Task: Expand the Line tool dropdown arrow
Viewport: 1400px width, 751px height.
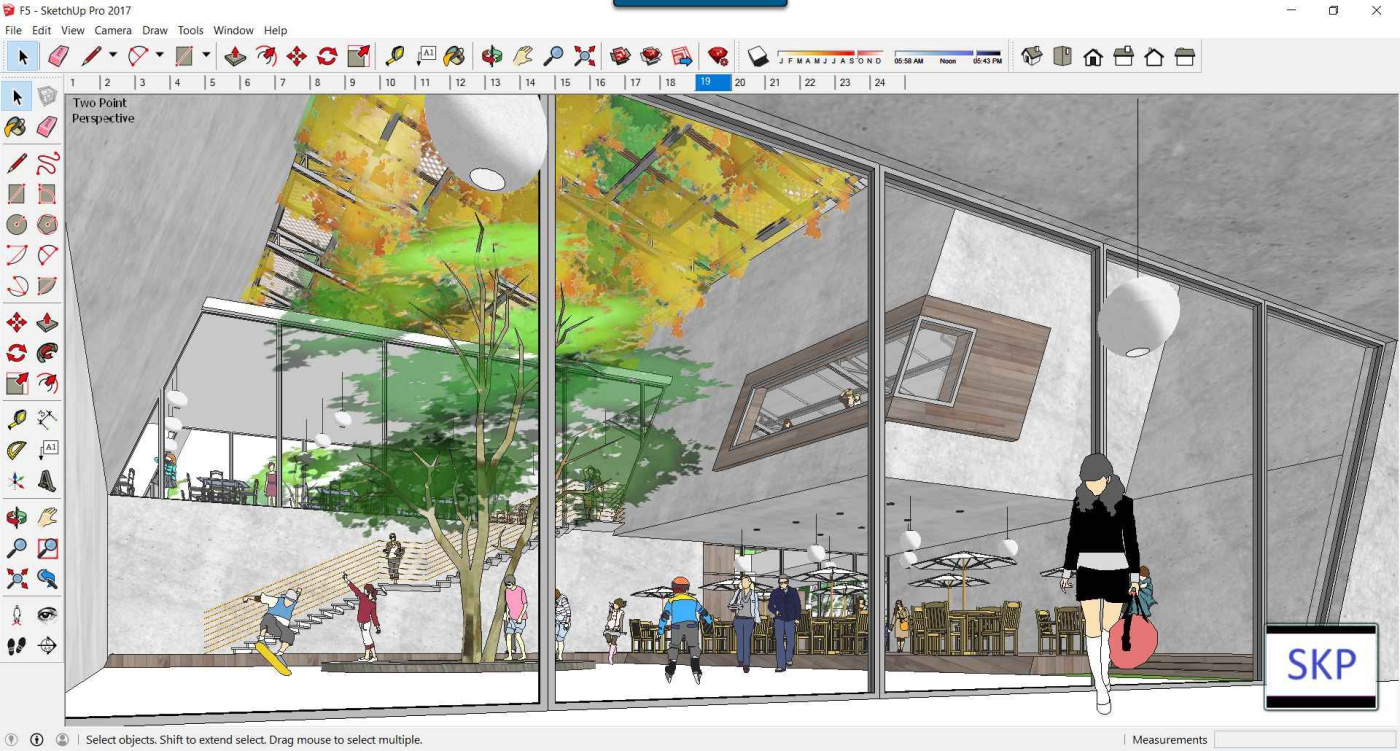Action: [113, 56]
